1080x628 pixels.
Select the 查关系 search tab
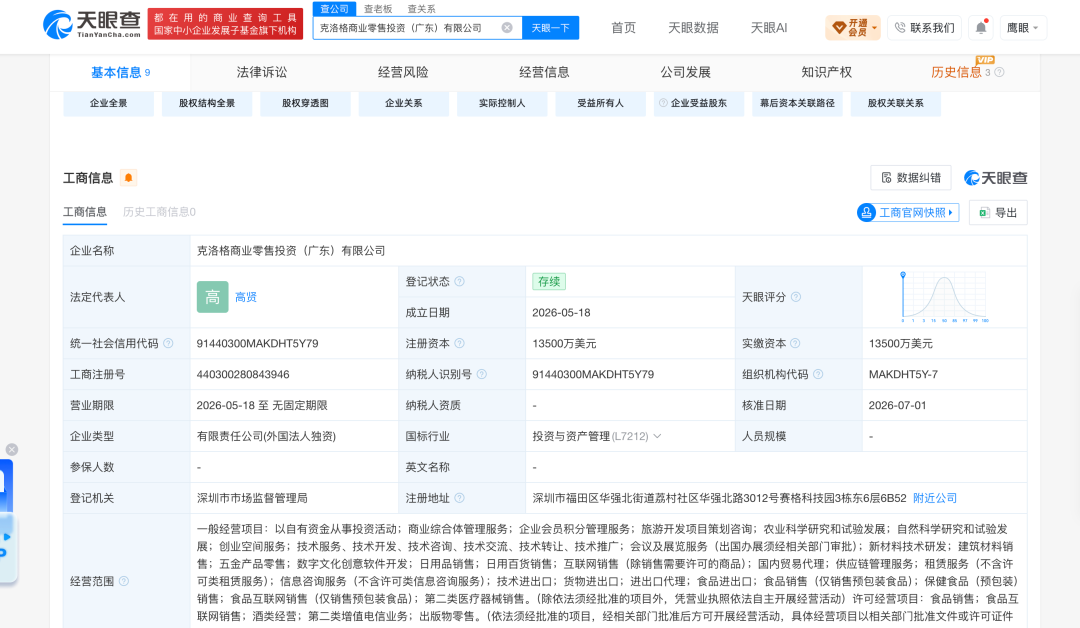pyautogui.click(x=422, y=9)
